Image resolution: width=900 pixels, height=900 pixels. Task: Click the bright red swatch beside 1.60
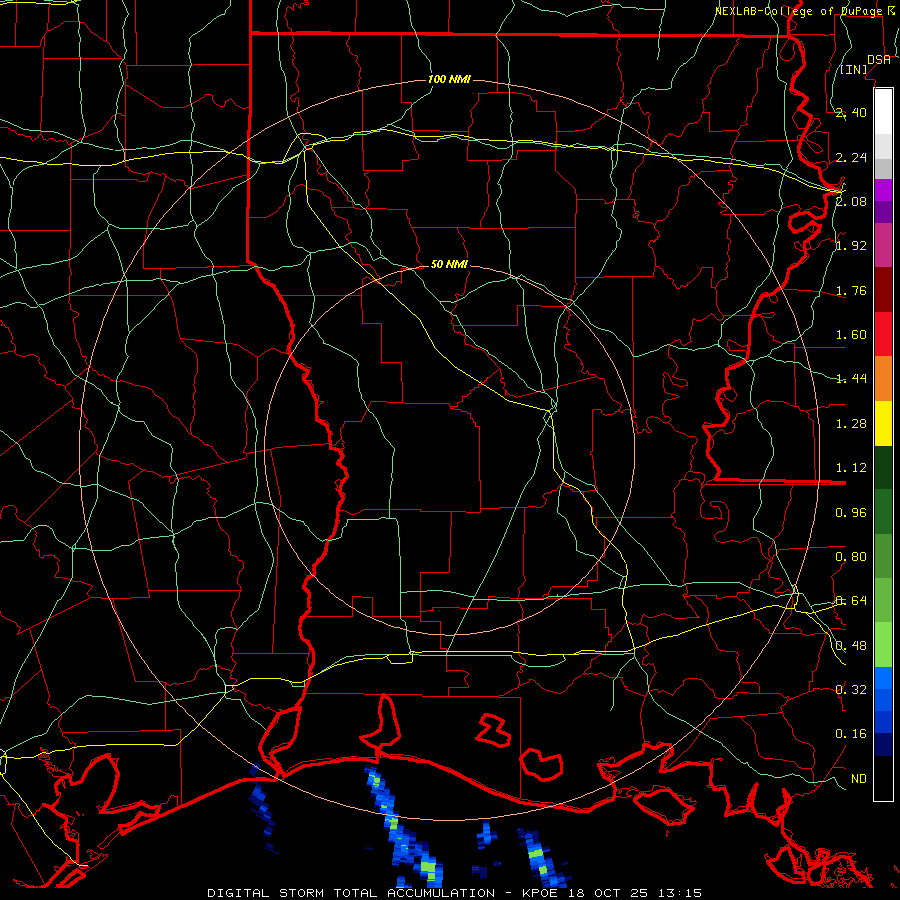(x=883, y=334)
